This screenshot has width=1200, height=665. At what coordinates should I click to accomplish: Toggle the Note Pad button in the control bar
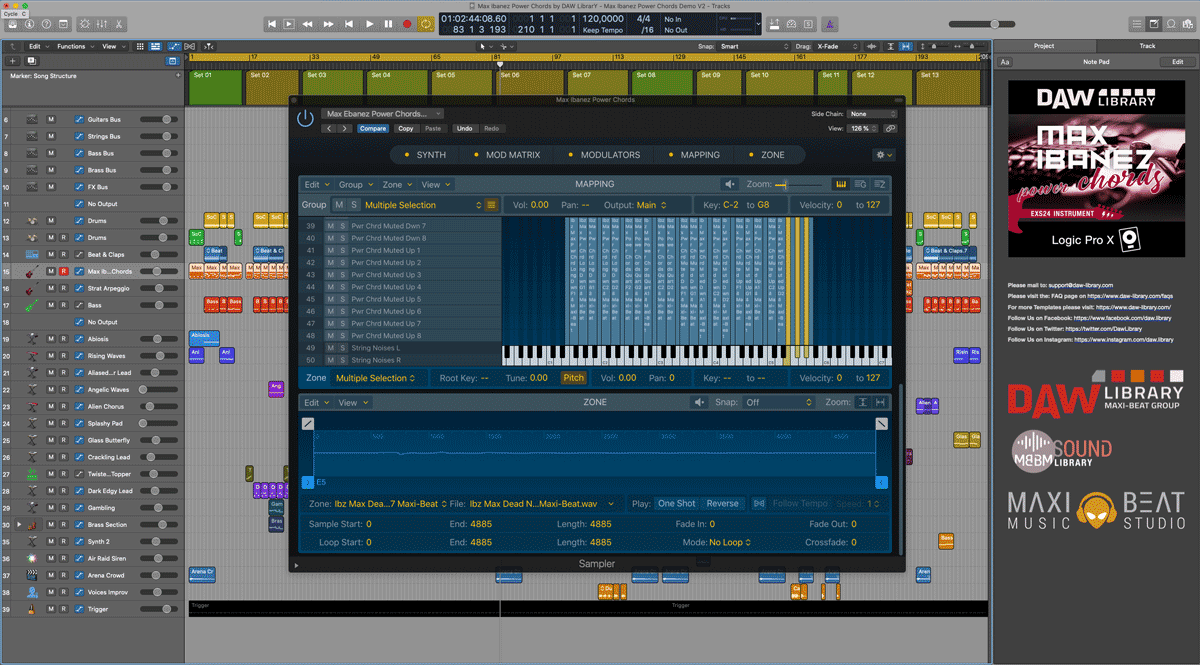pos(1153,23)
